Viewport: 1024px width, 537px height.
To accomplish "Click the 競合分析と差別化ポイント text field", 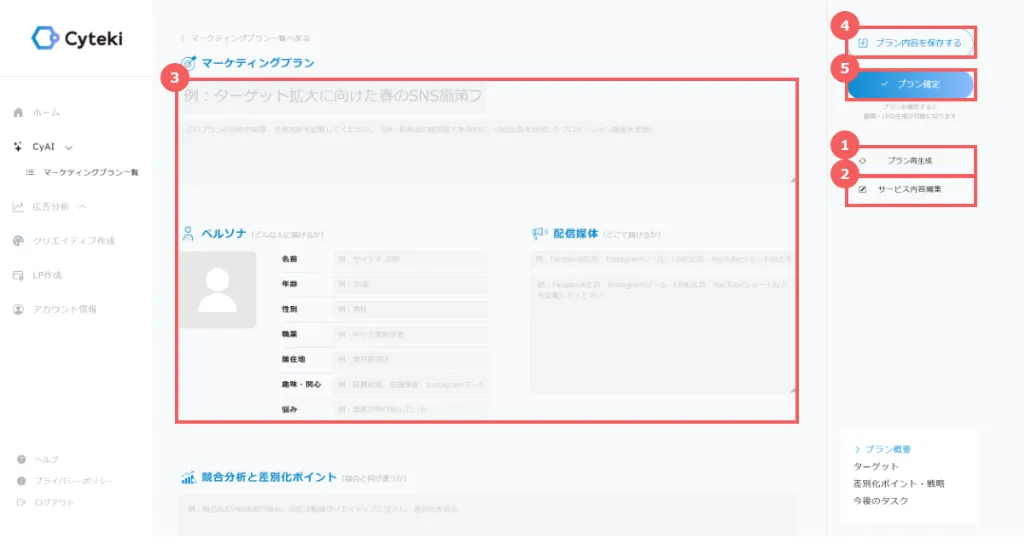I will 487,514.
